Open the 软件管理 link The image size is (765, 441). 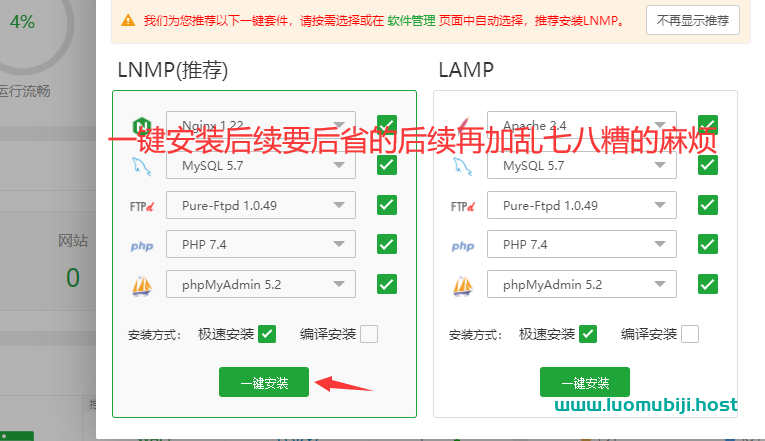[411, 20]
